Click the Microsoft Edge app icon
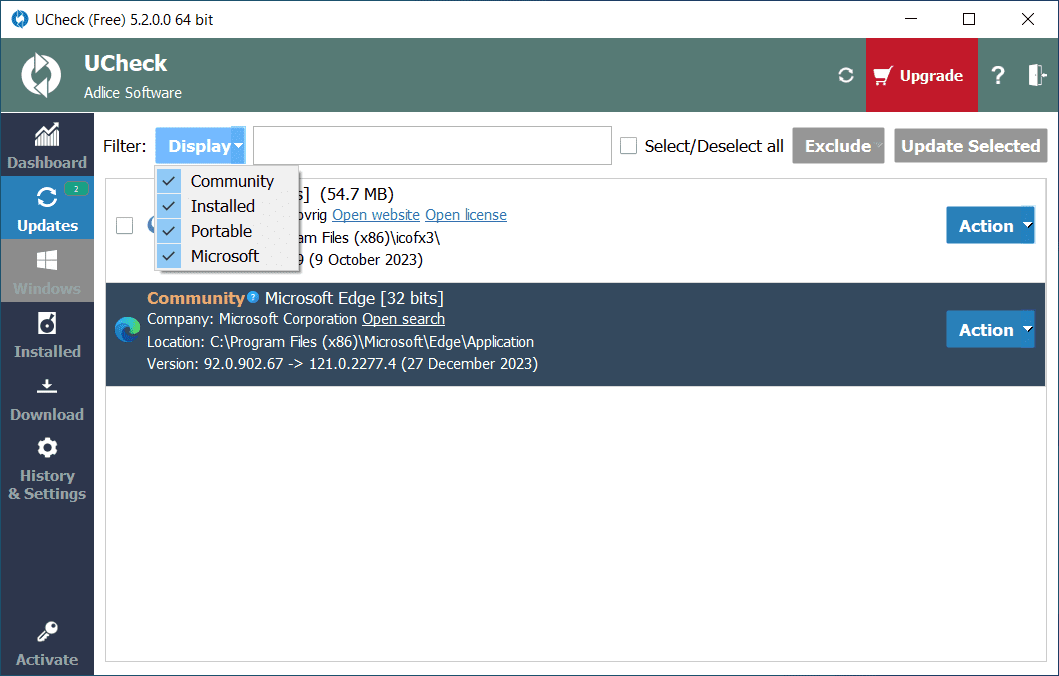This screenshot has height=676, width=1059. tap(127, 330)
